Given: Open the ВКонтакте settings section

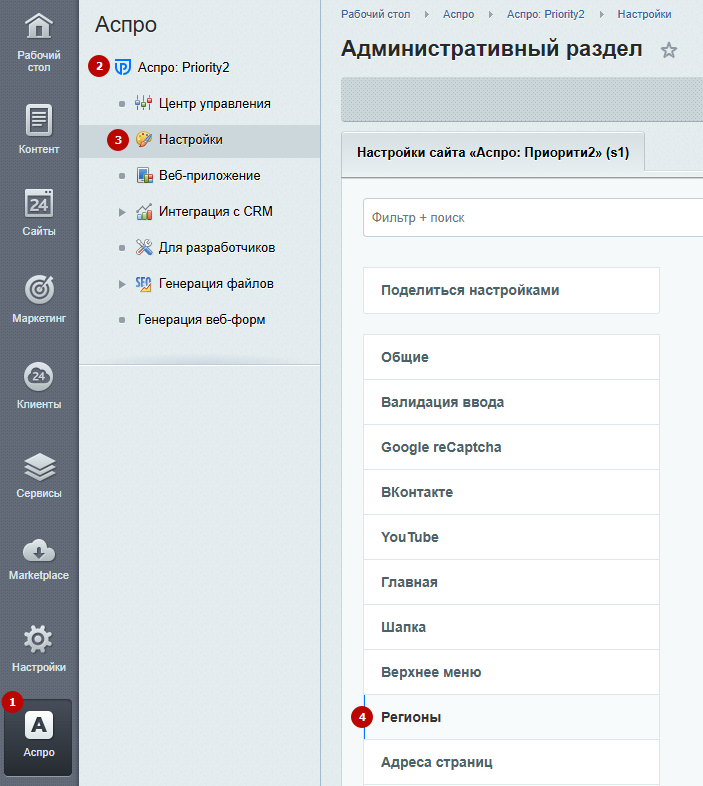Looking at the screenshot, I should 511,492.
